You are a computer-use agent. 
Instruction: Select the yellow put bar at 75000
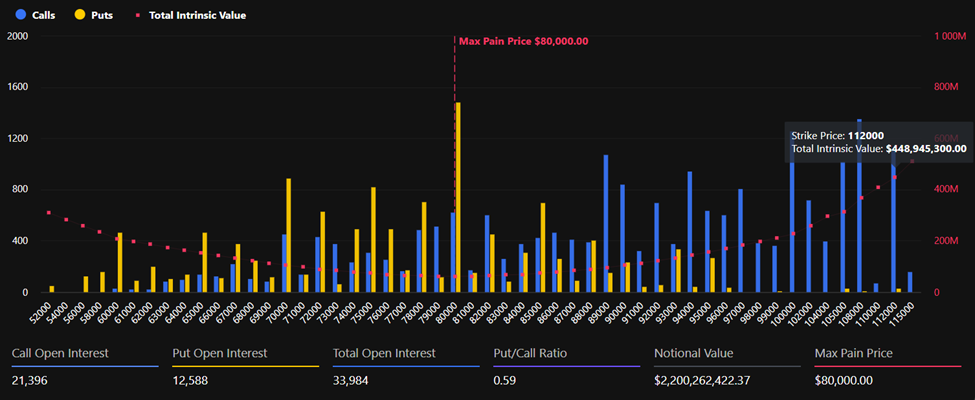pos(373,240)
